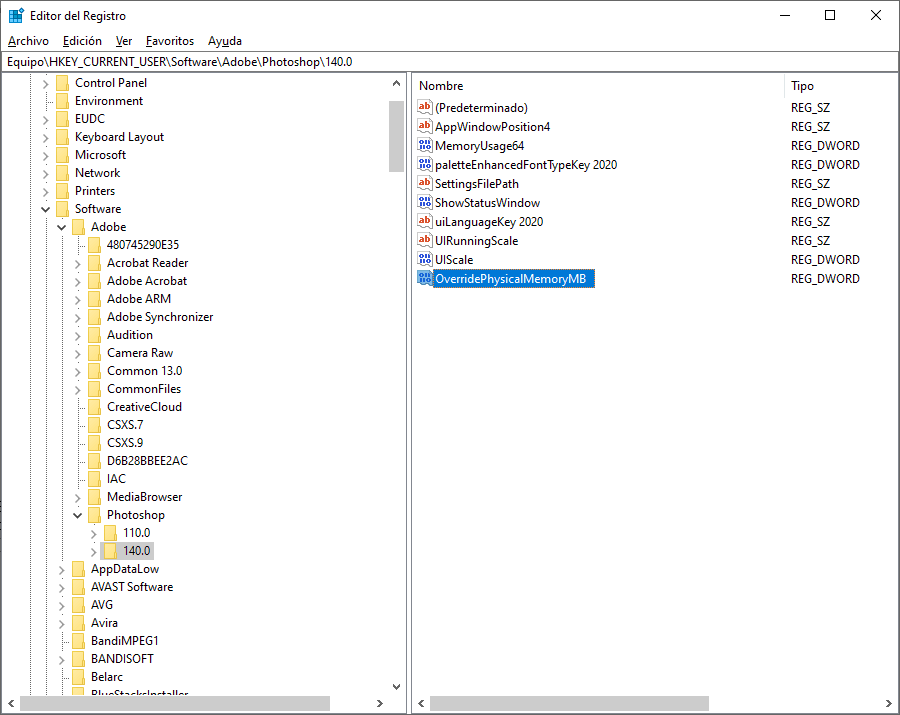Click the uiLanguageKey 2020 string icon
Screen dimensions: 900x715
tap(425, 221)
